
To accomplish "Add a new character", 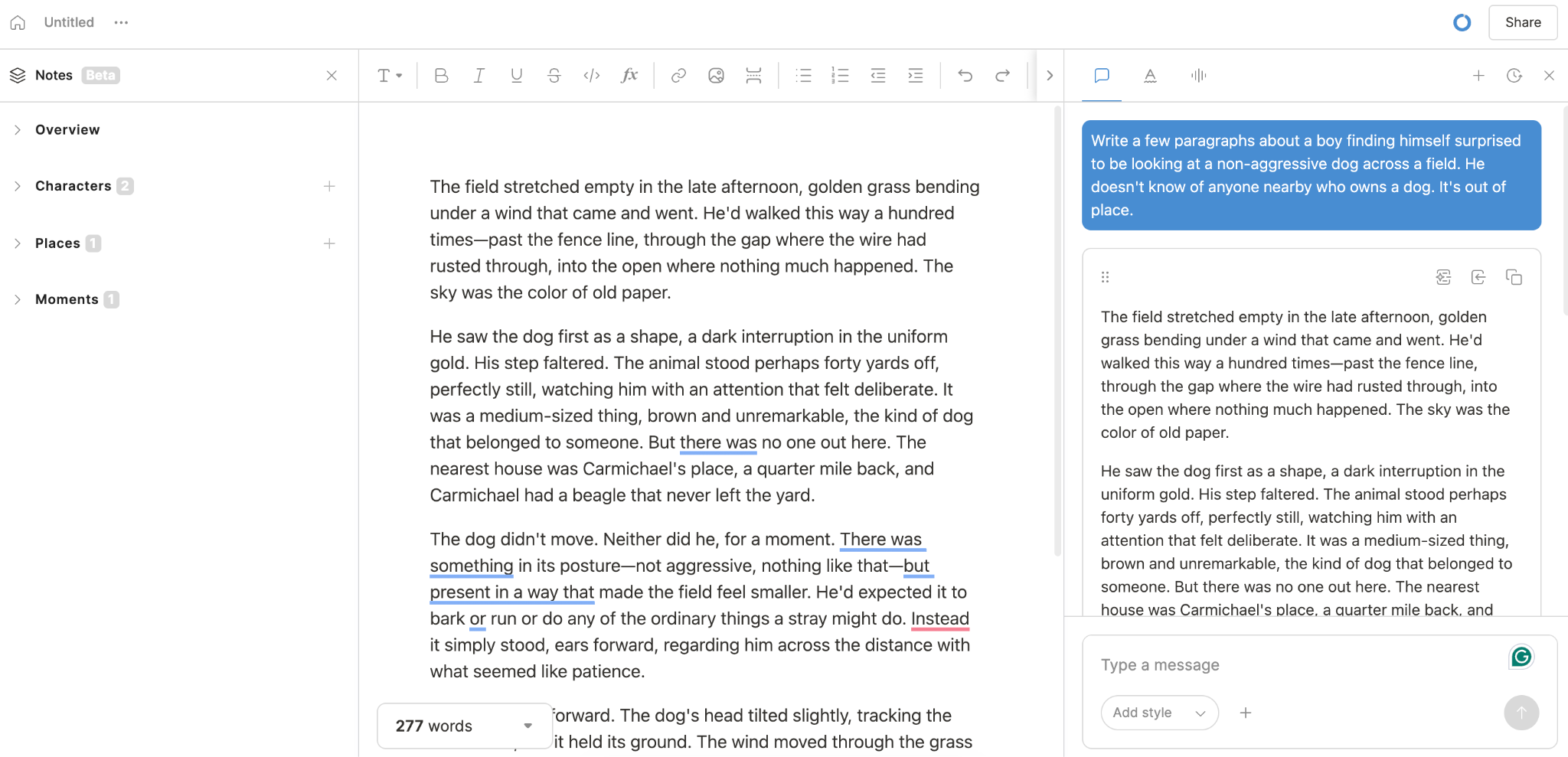I will (x=329, y=186).
